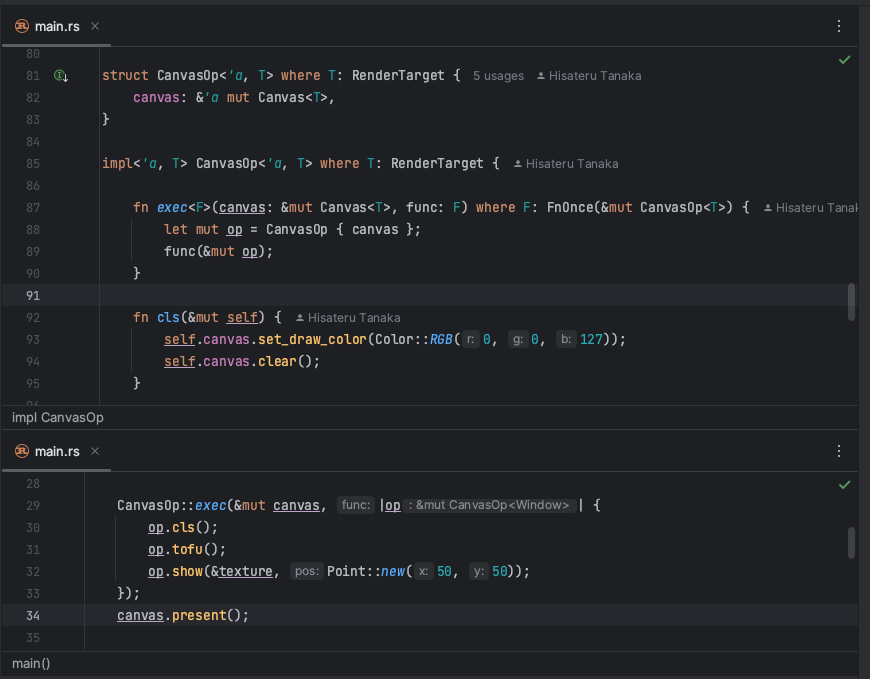
Task: Click 'CanvasOp::exec' call on line 29
Action: click(171, 506)
